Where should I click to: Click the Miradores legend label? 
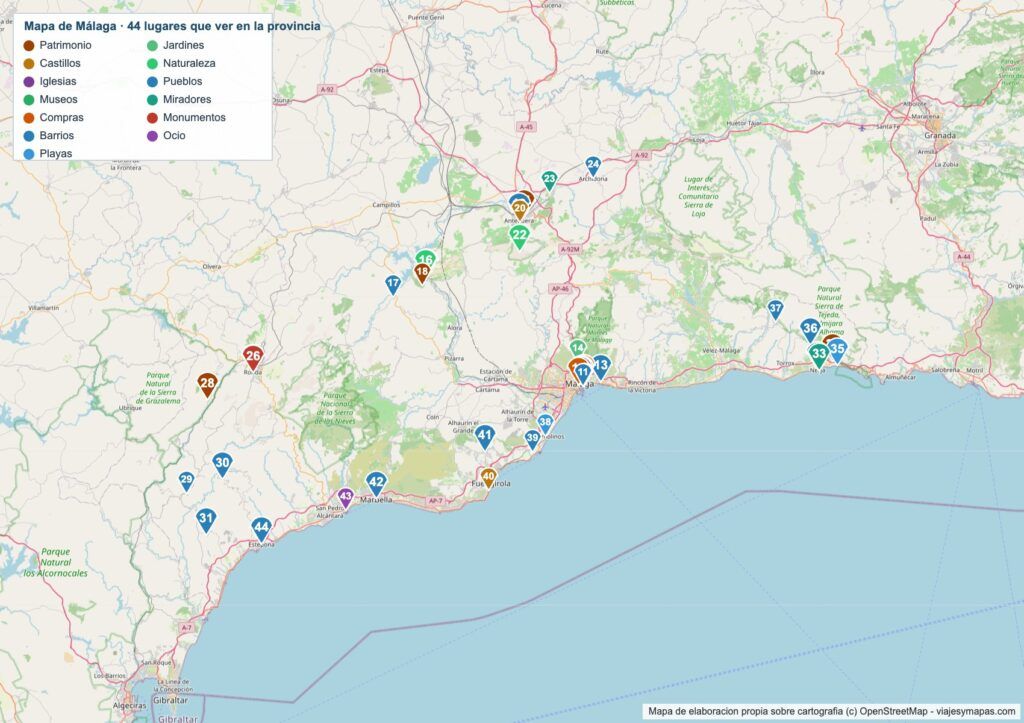[187, 99]
